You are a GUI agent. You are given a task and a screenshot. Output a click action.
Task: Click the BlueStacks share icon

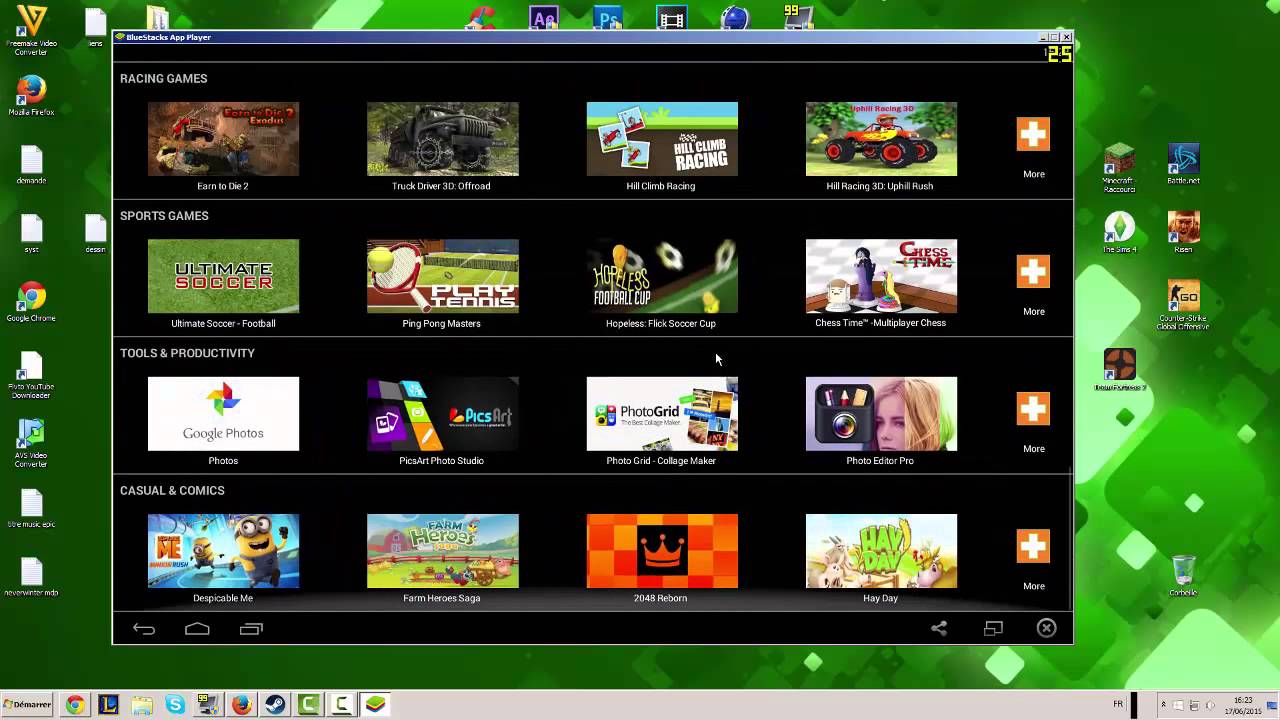pos(939,629)
